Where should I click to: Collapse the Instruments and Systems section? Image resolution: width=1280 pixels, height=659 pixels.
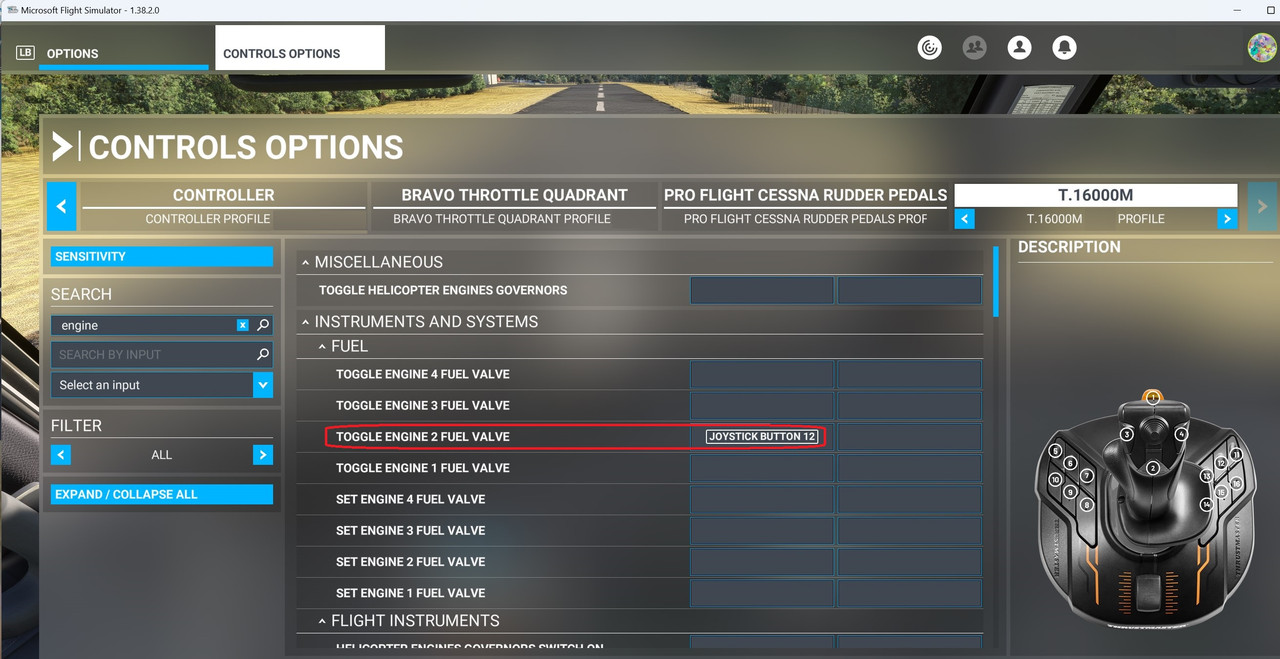[305, 322]
